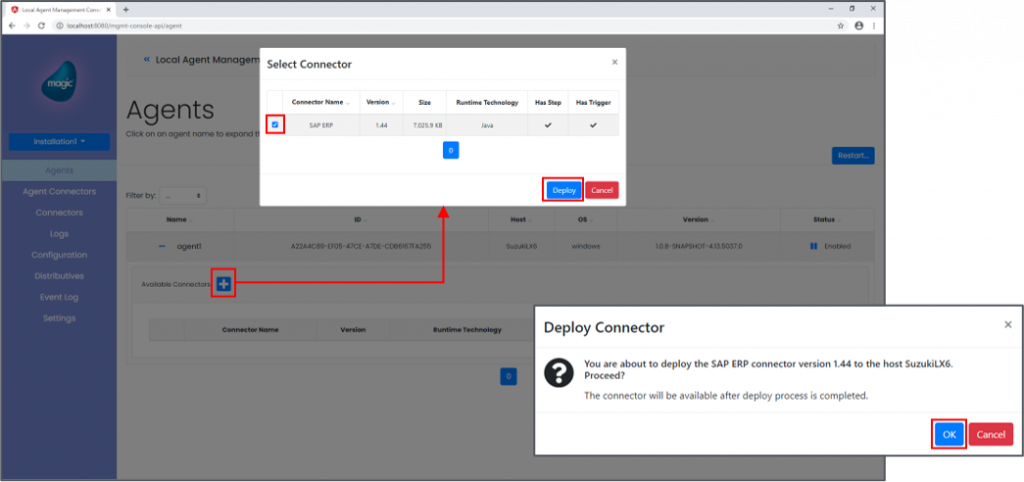Click OK in Deploy Connector dialog
This screenshot has height=482, width=1024.
coord(949,434)
